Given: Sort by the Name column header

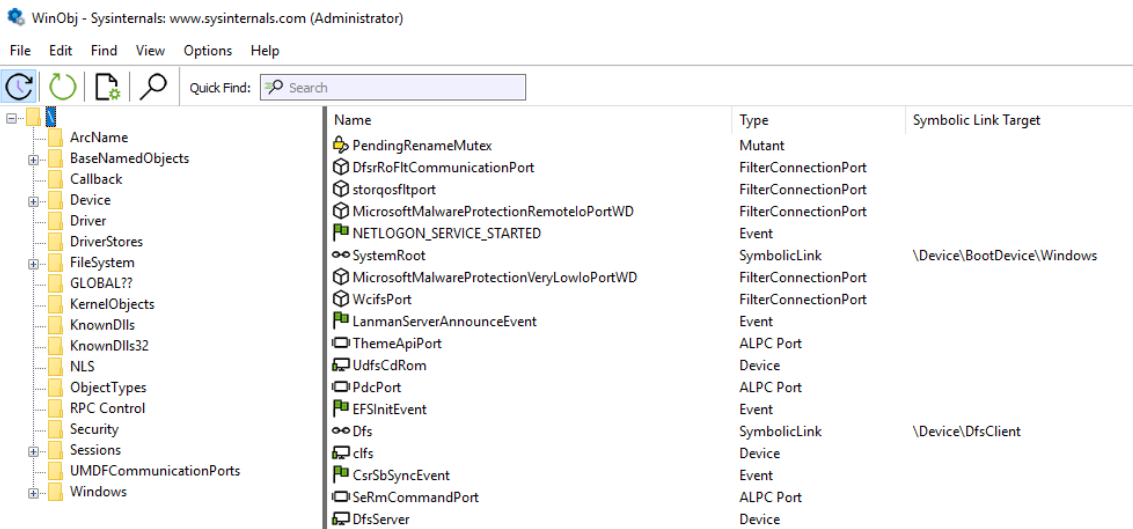Looking at the screenshot, I should [530, 120].
